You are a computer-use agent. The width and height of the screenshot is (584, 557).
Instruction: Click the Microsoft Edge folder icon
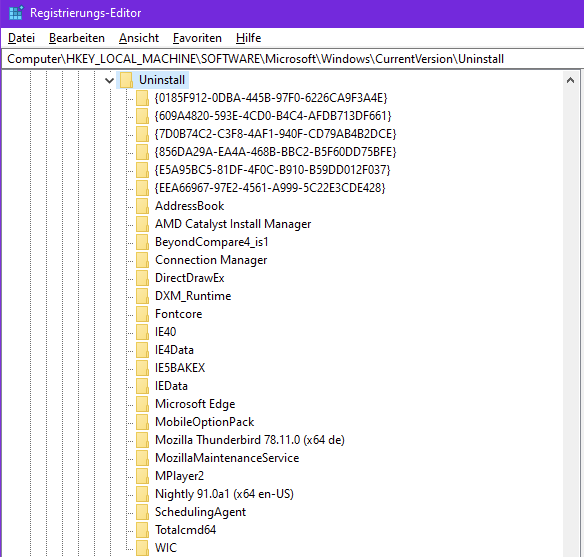(142, 404)
